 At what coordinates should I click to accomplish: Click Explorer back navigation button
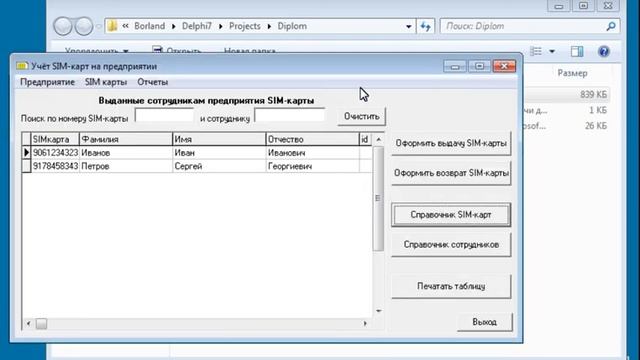[x=63, y=26]
